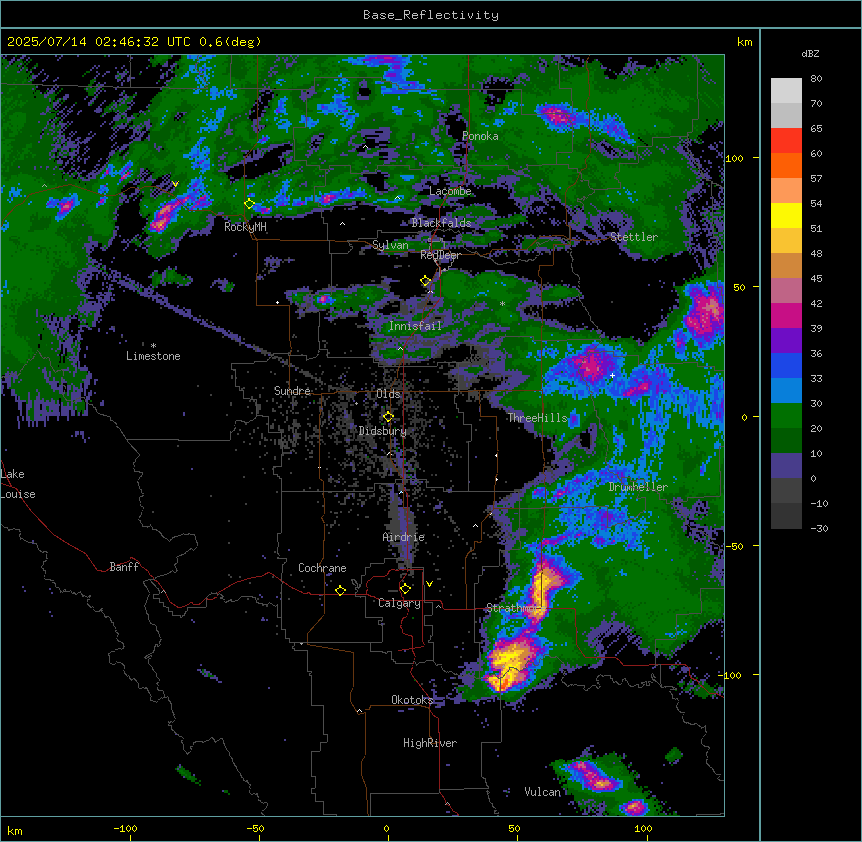Image resolution: width=862 pixels, height=842 pixels.
Task: Select the light blue 30-33 dBZ swatch
Action: (786, 391)
